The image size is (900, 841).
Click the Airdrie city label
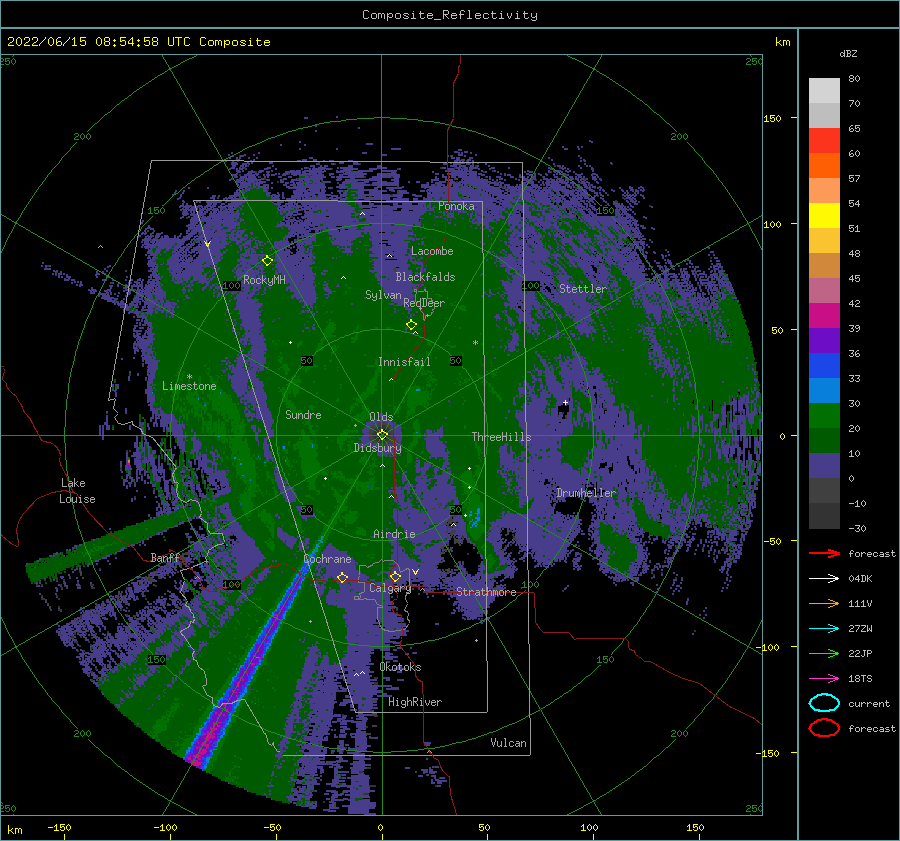coord(394,534)
